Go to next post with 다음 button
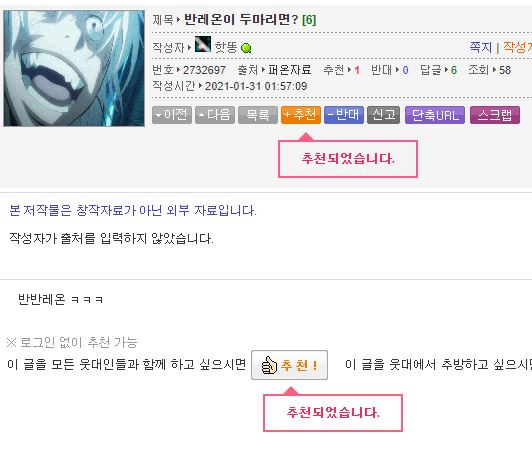 [x=215, y=115]
